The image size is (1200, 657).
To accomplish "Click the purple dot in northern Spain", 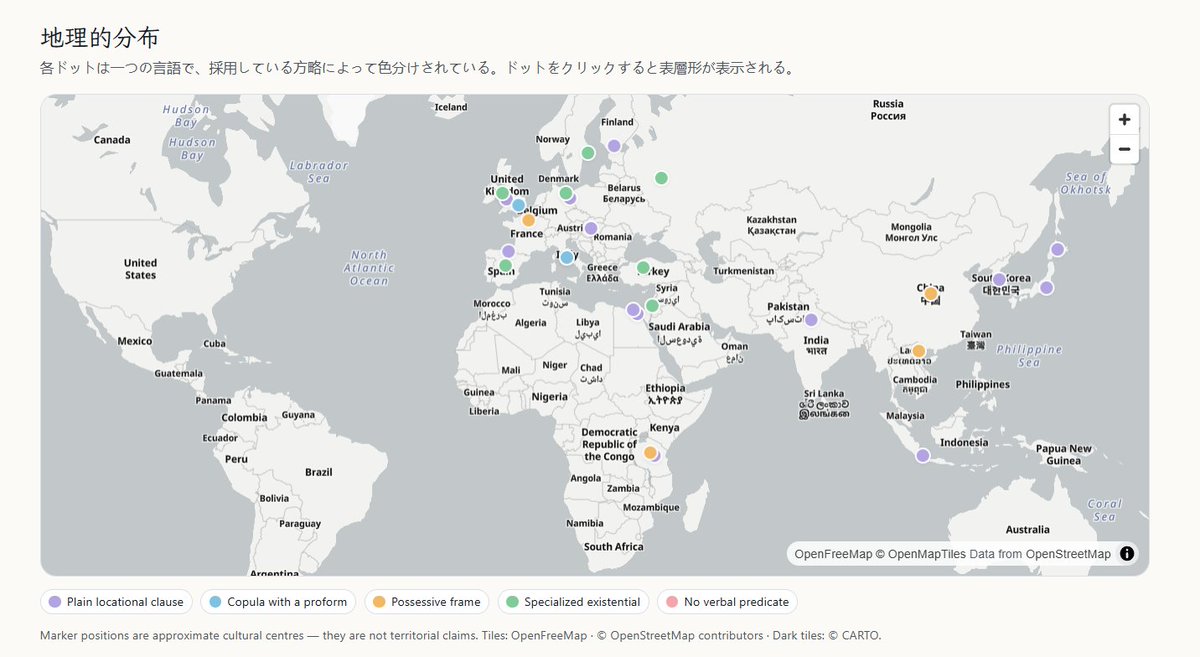I will coord(508,251).
